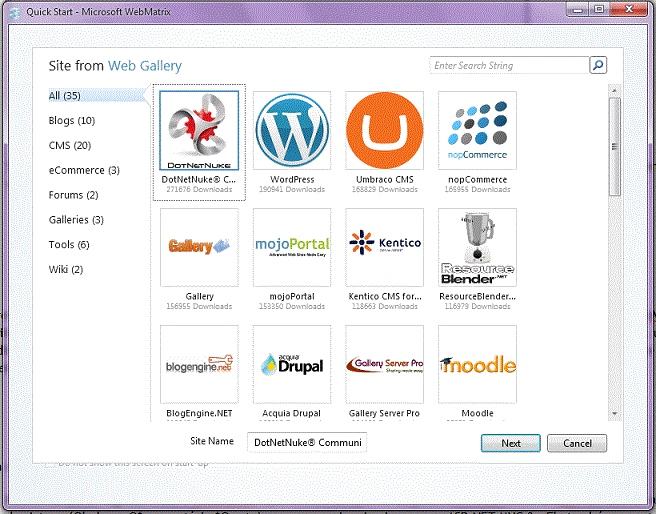Click the Next button
This screenshot has height=514, width=656.
[x=511, y=443]
